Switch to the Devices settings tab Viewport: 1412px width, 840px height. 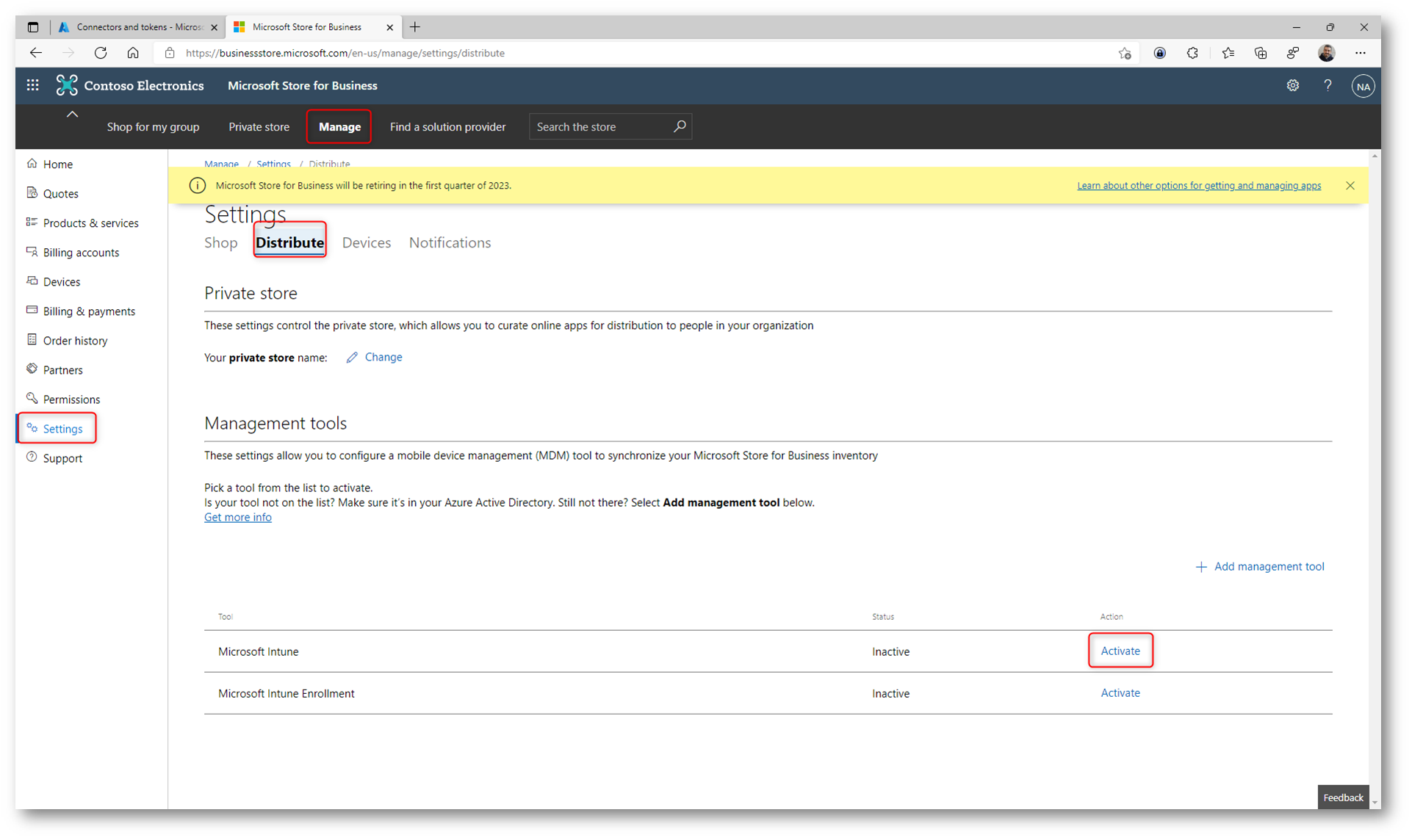[x=366, y=242]
